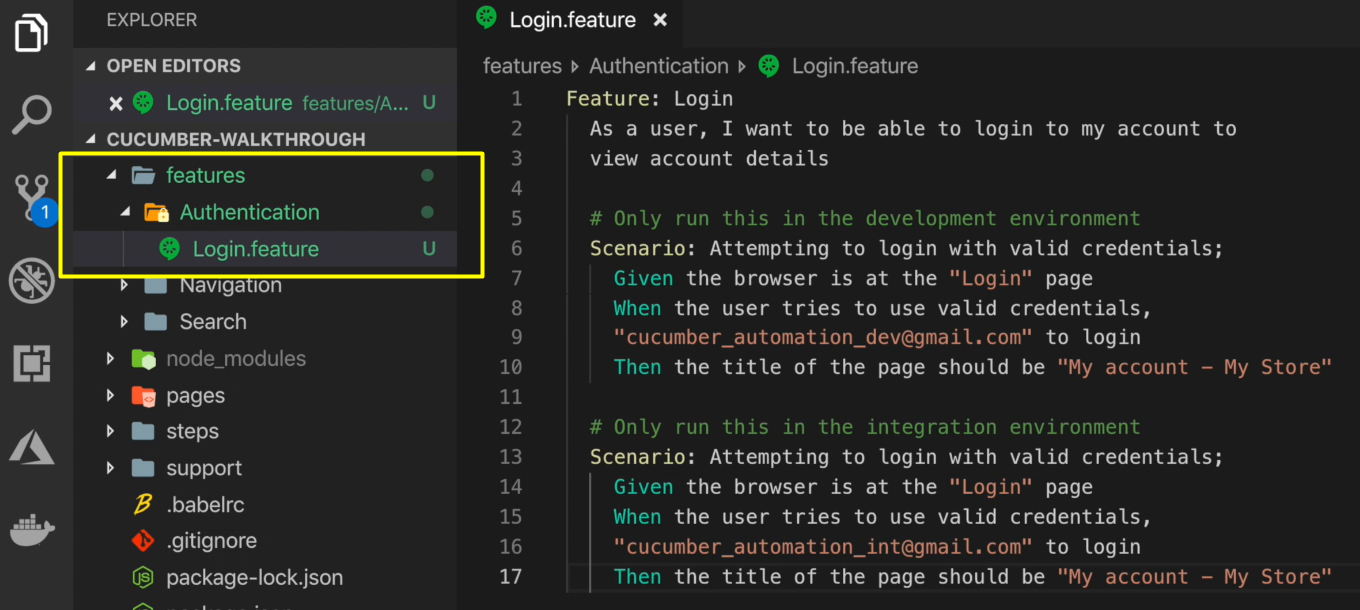
Task: Close the Login.feature editor tab
Action: coord(660,20)
